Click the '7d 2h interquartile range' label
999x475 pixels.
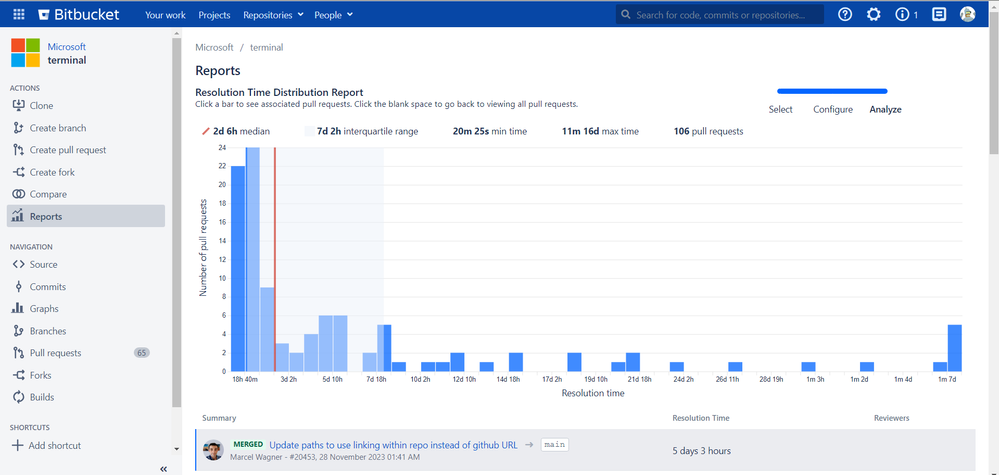point(368,131)
